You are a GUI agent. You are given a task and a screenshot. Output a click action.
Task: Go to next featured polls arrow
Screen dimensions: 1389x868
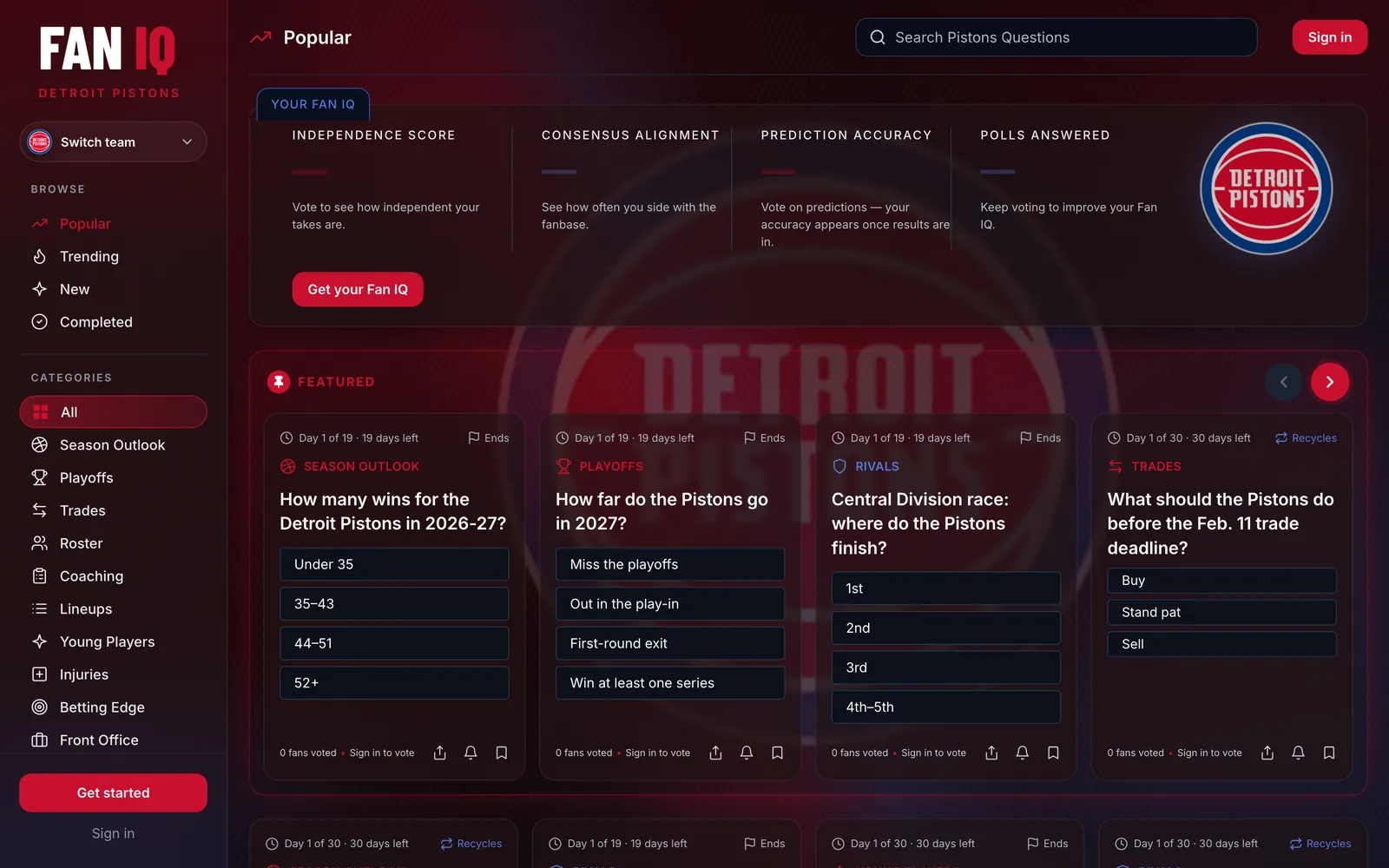pos(1330,382)
